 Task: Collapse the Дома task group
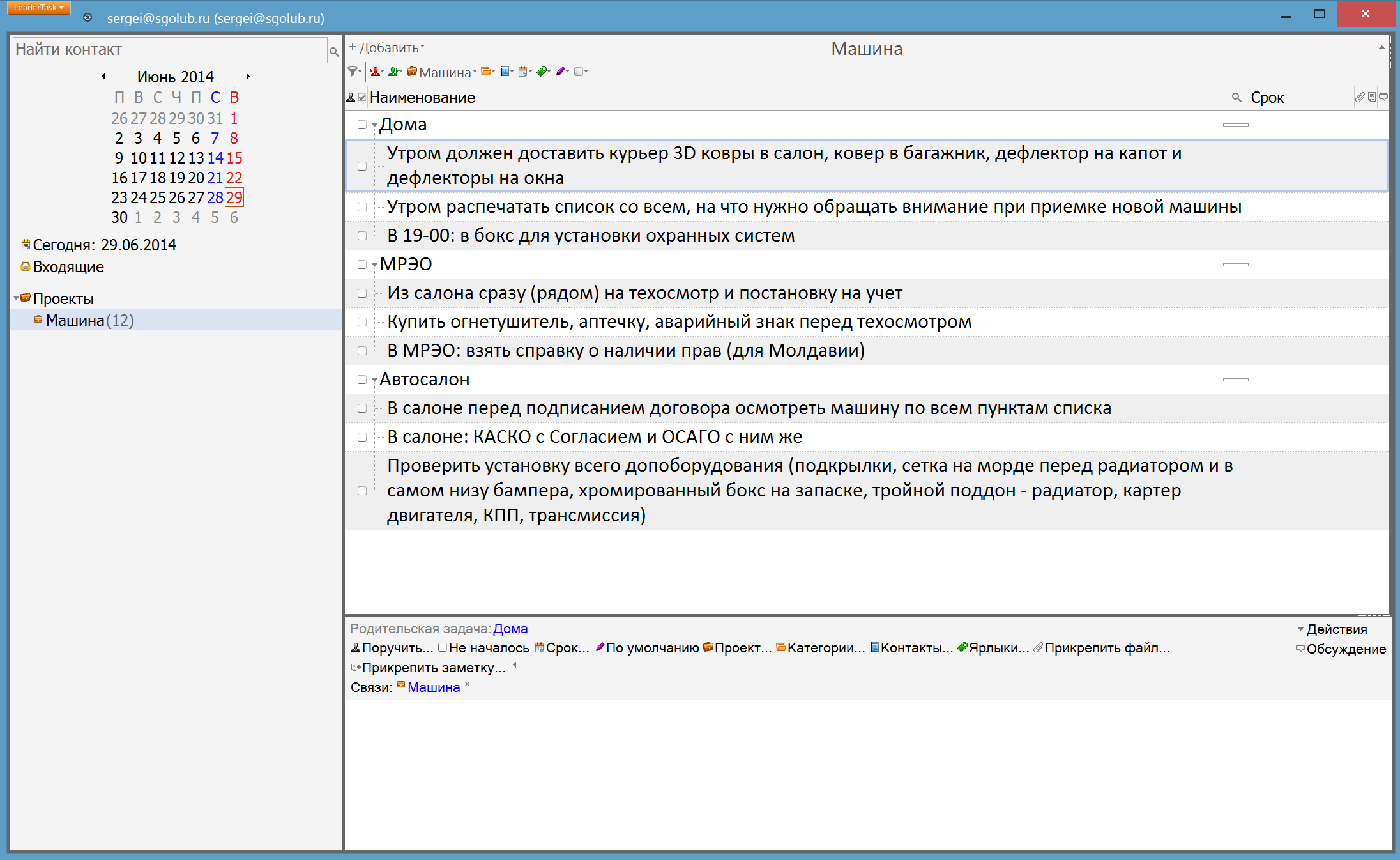coord(374,125)
